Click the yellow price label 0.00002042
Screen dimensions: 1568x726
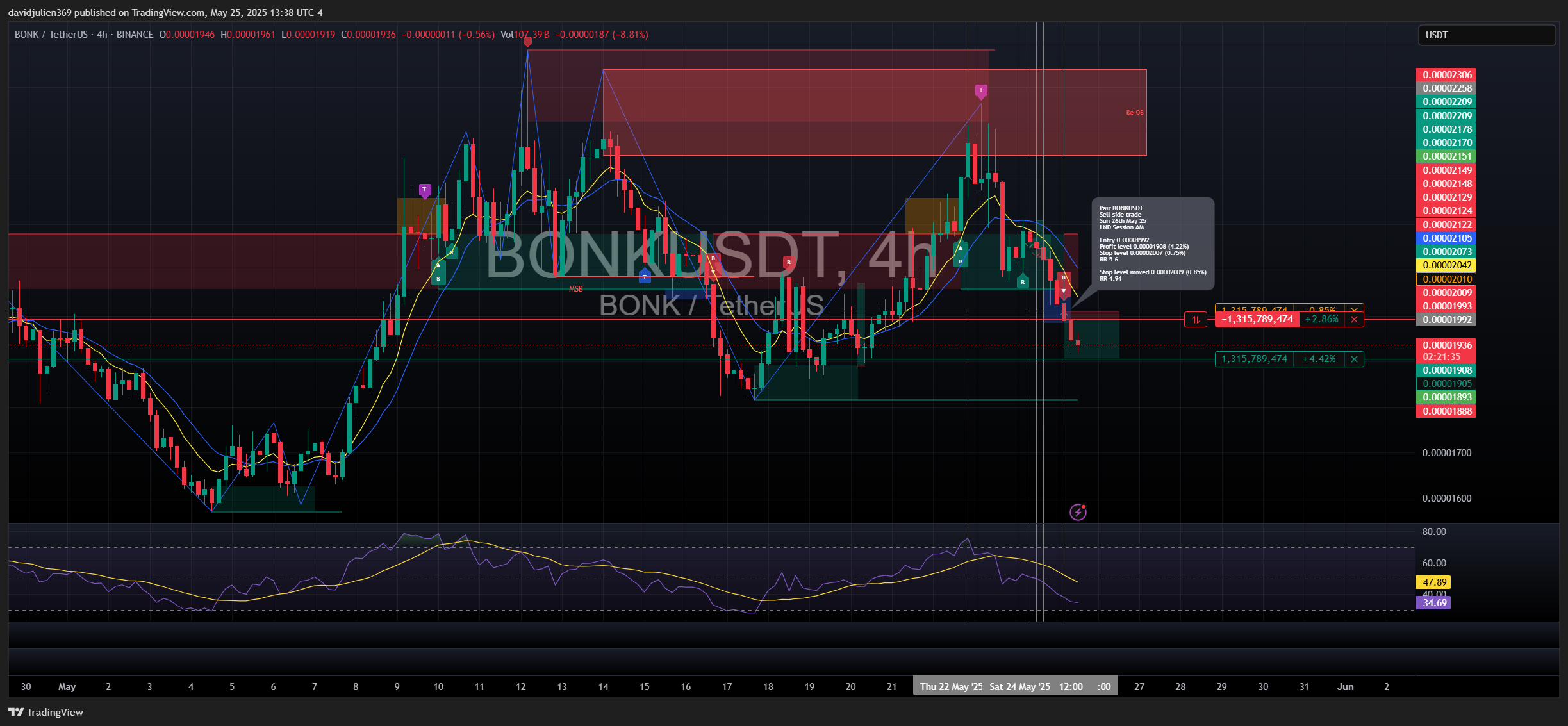coord(1447,265)
